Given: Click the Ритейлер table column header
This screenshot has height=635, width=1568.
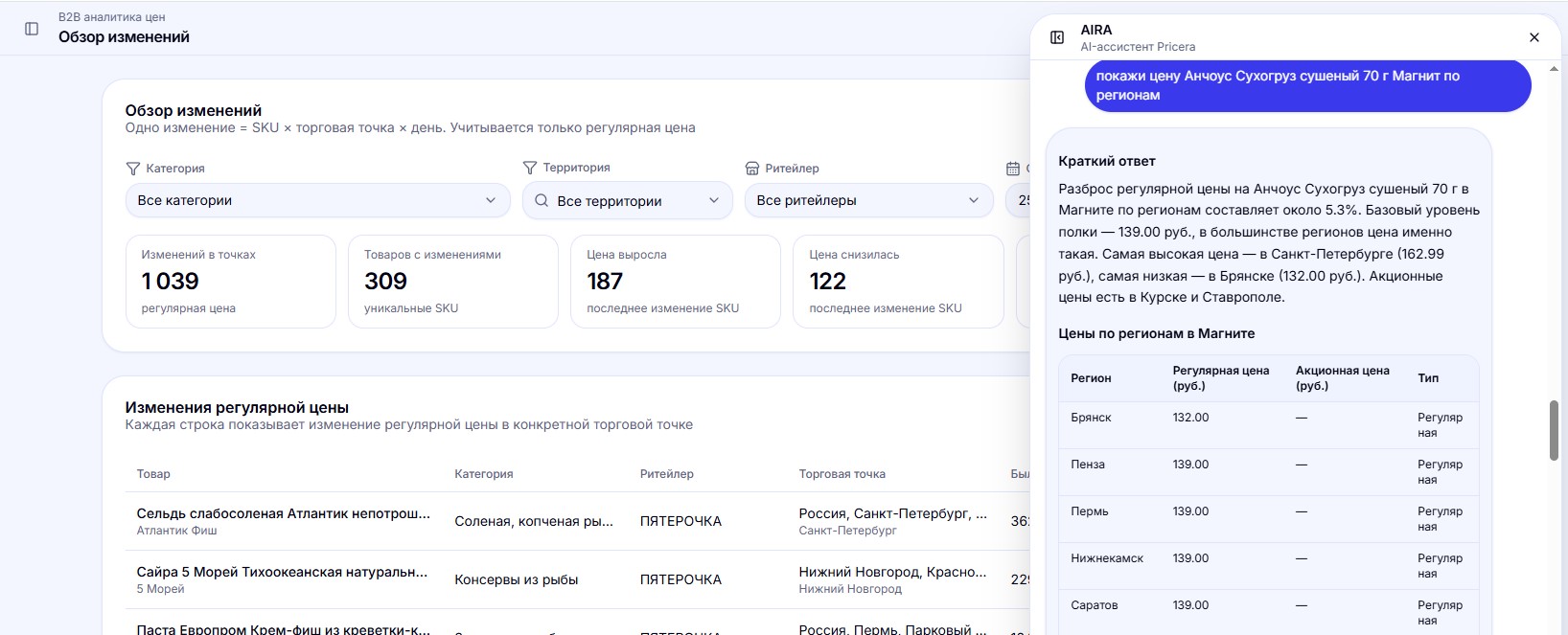Looking at the screenshot, I should tap(667, 474).
